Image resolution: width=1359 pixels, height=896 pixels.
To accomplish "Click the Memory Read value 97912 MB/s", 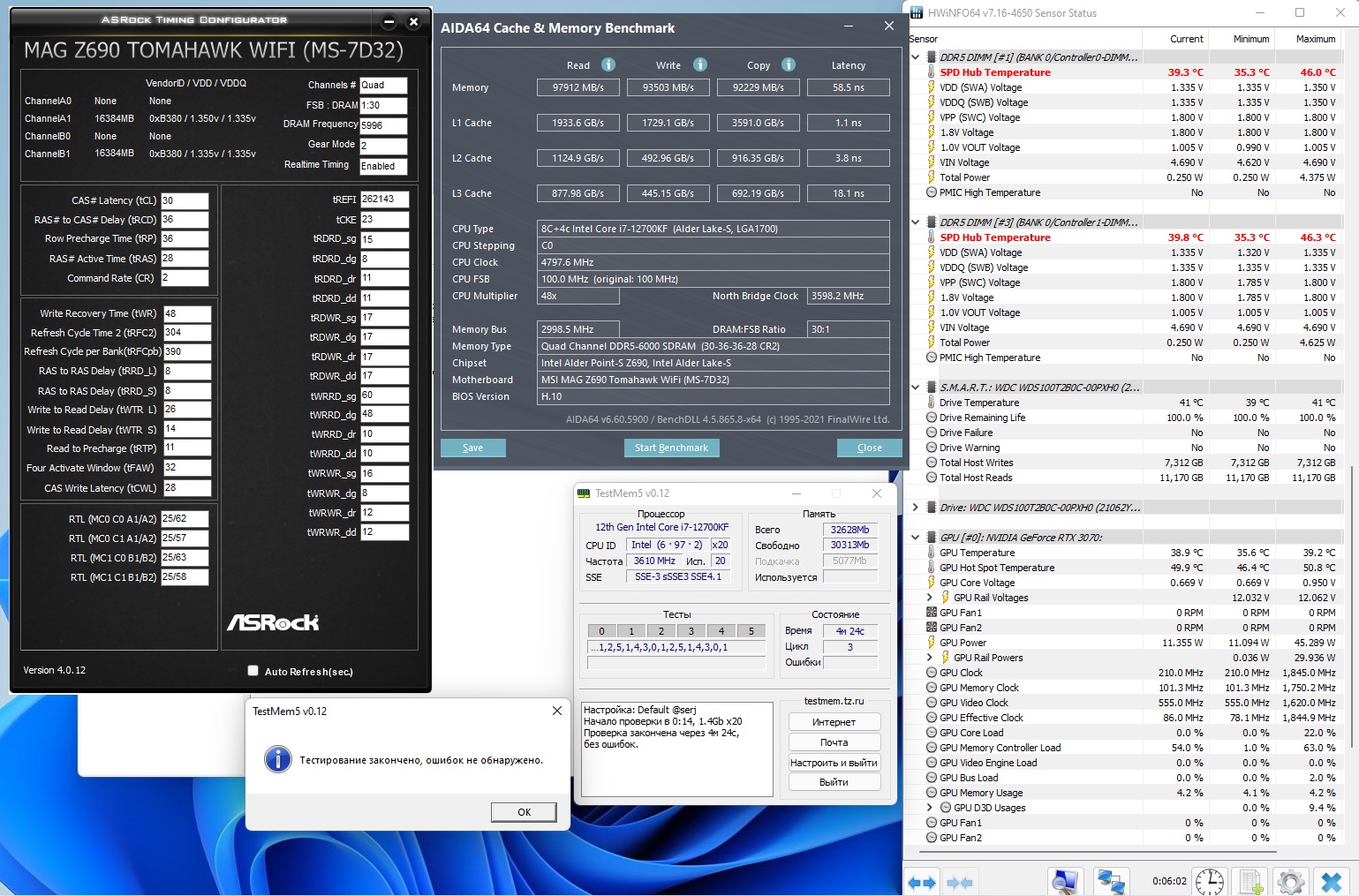I will 578,87.
